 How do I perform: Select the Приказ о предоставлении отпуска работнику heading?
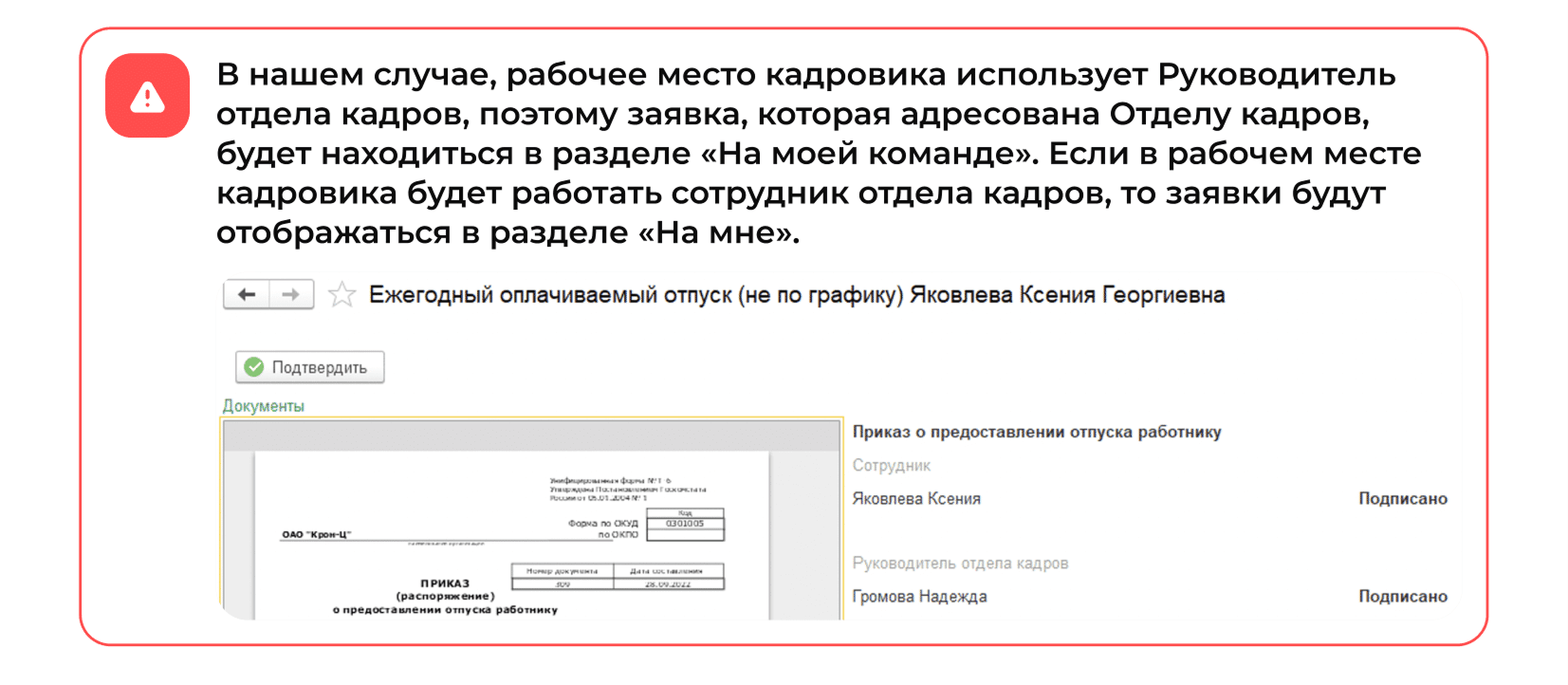(x=1036, y=432)
